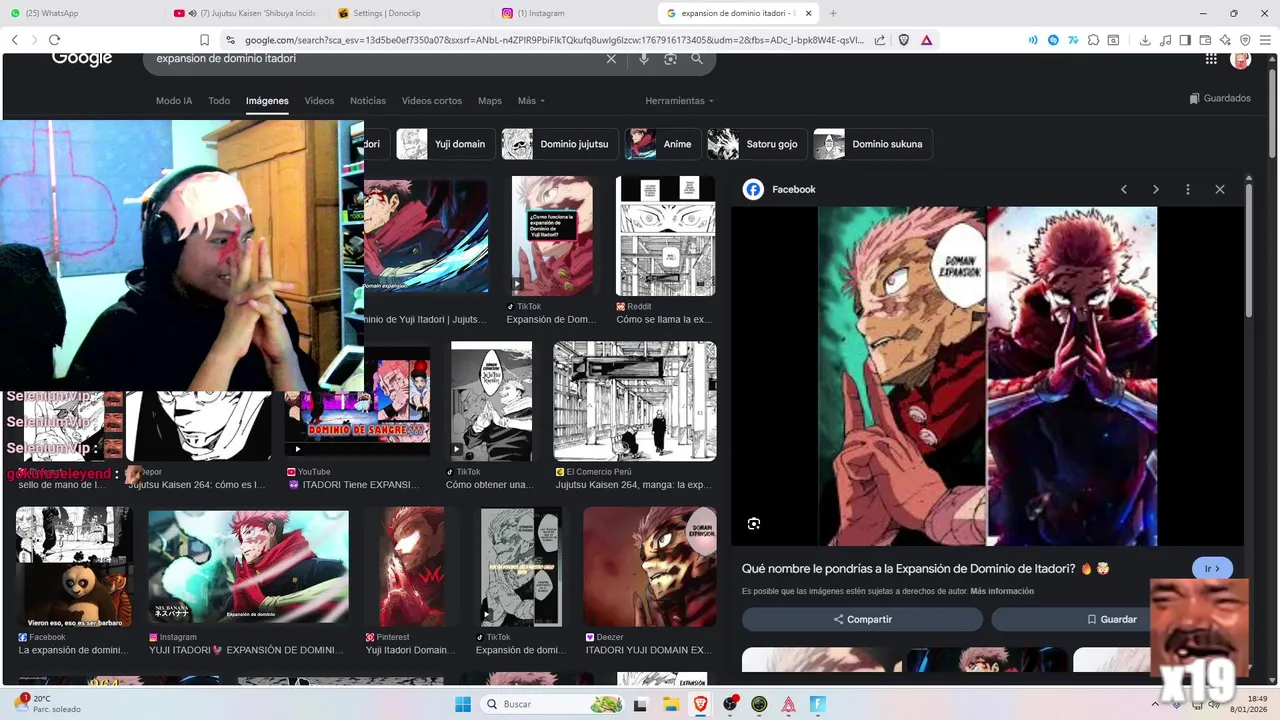This screenshot has width=1280, height=720.
Task: Click the Satoru gojo filter chip
Action: tap(757, 144)
